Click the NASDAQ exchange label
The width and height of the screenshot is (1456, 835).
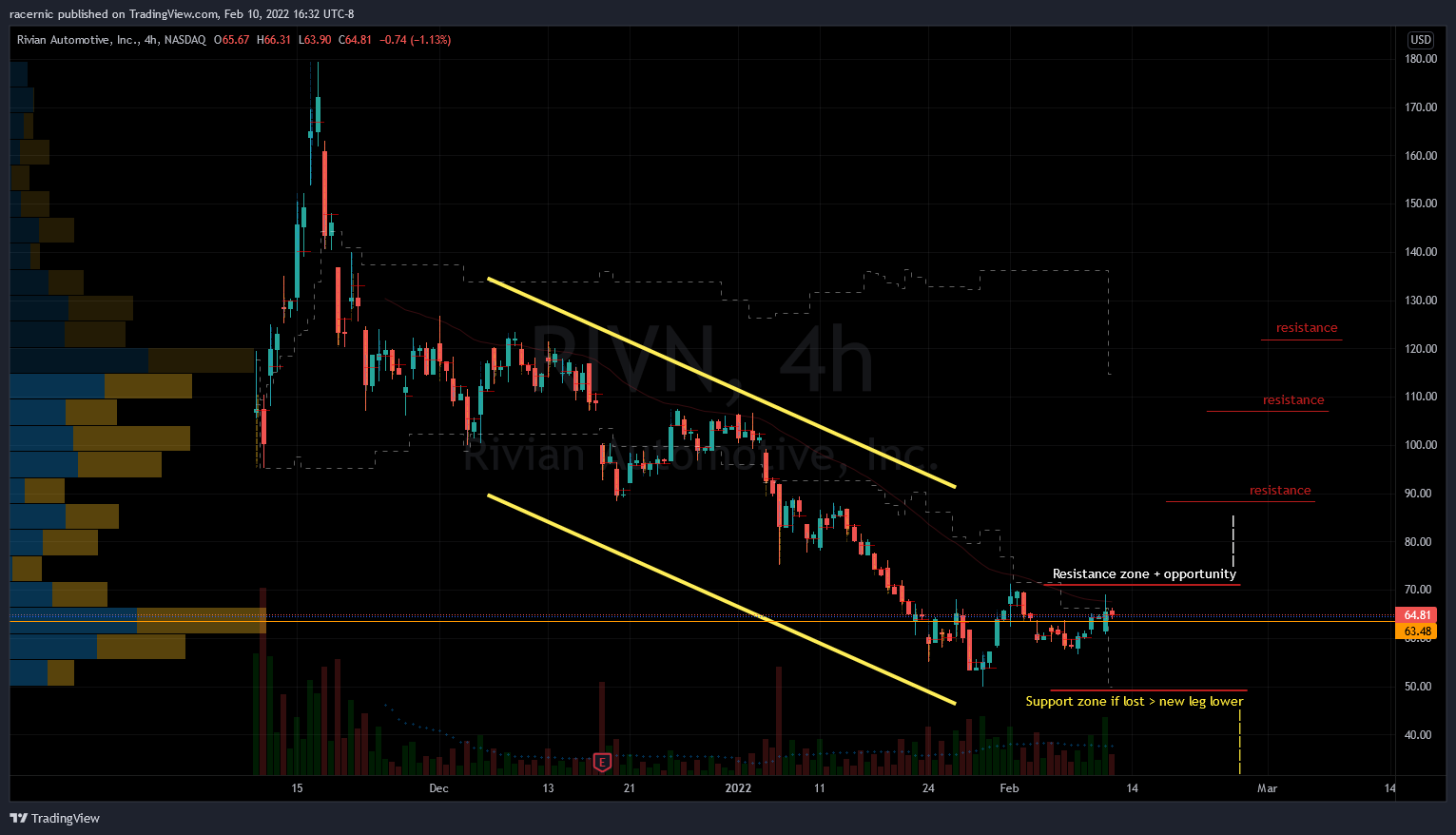point(184,40)
